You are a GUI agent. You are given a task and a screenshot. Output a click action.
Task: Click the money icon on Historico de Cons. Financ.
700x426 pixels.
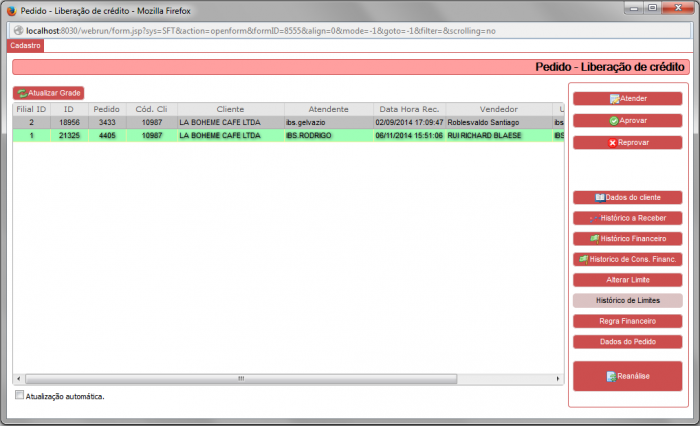click(583, 259)
